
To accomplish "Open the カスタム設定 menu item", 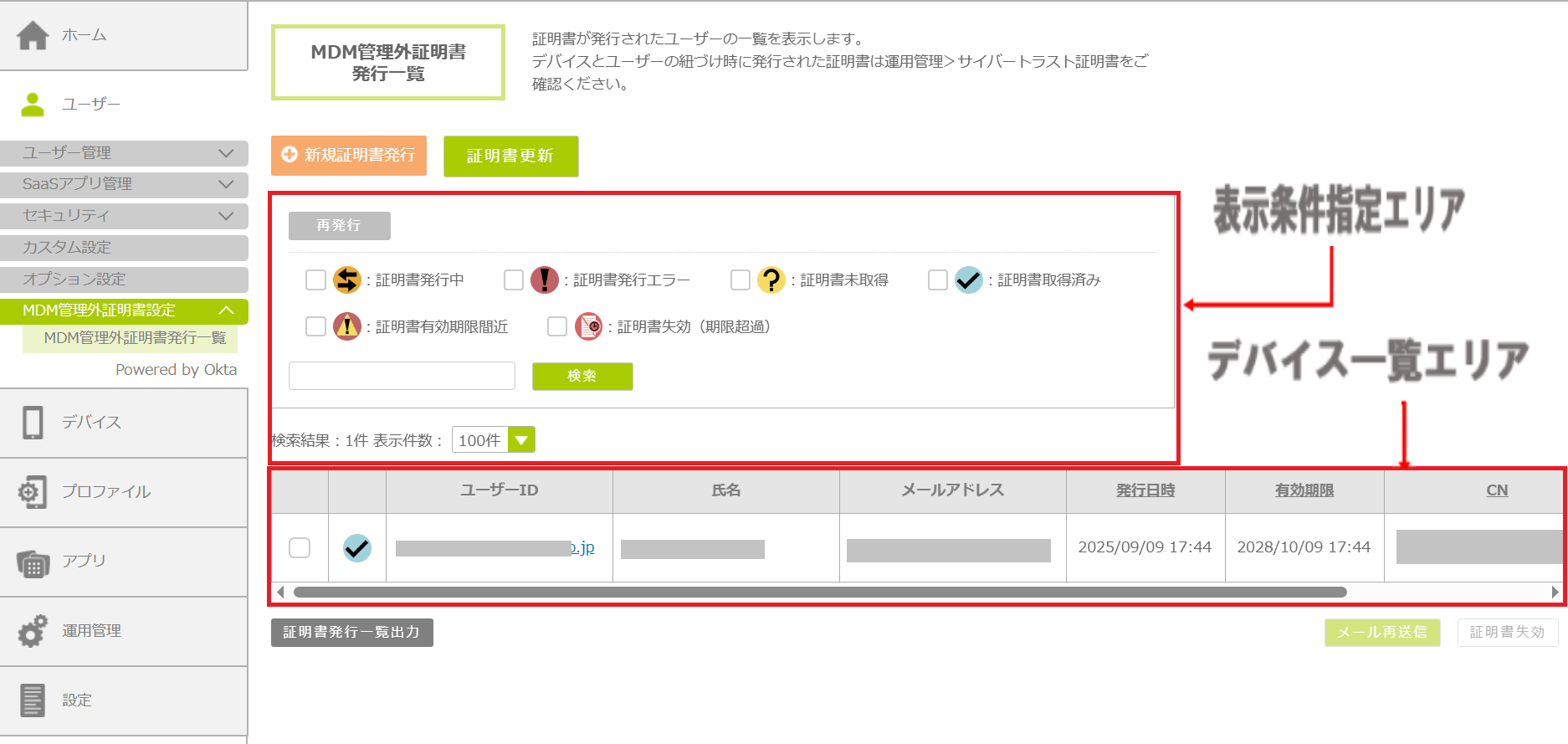I will [x=124, y=248].
